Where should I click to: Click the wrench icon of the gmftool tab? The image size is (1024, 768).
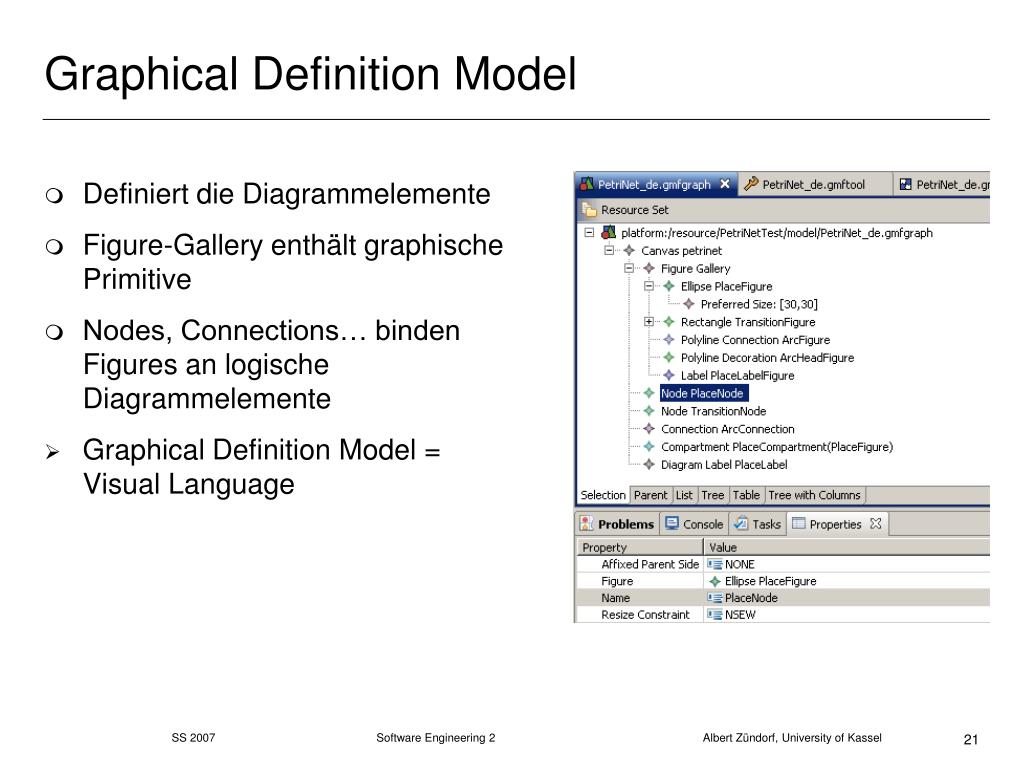[x=751, y=184]
